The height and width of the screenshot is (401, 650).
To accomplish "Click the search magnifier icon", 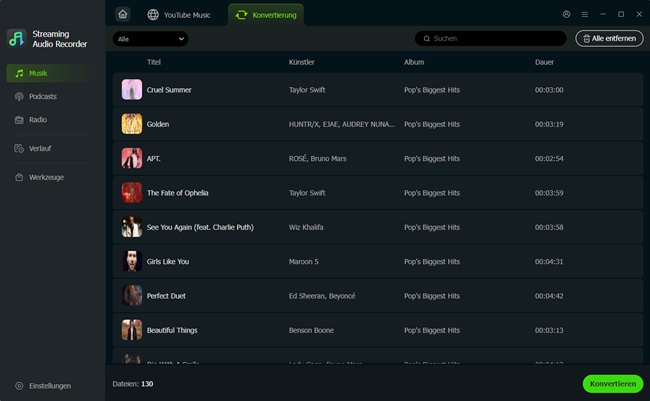I will [x=427, y=39].
